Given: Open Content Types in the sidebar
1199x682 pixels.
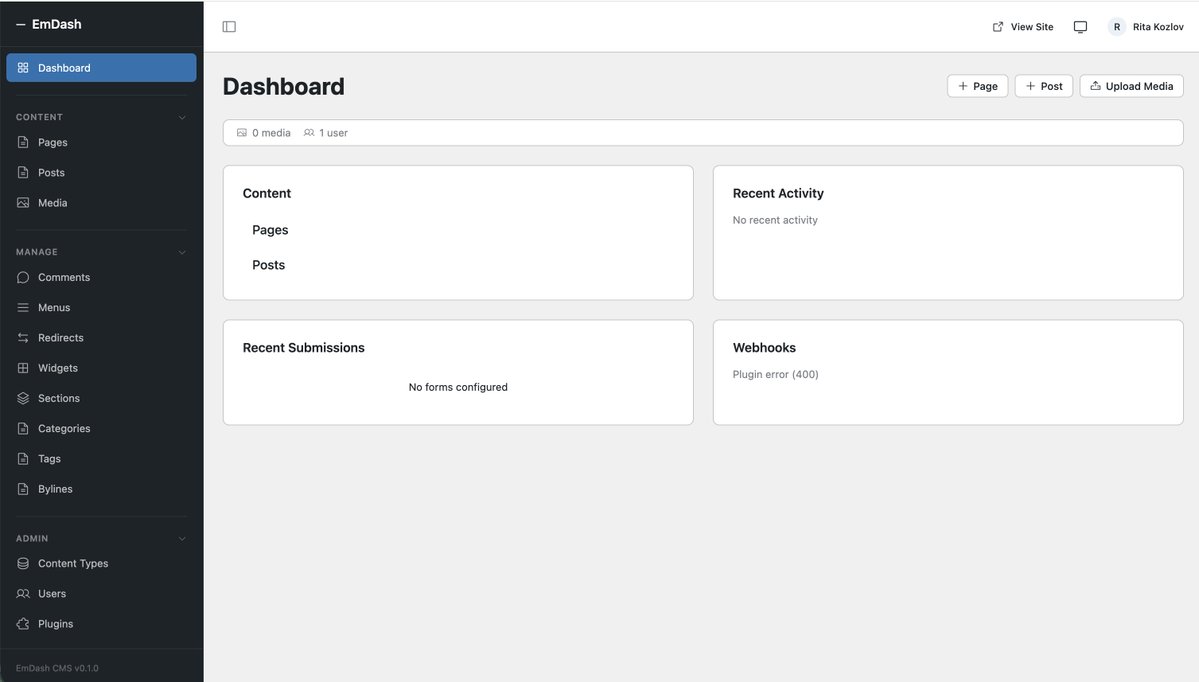Looking at the screenshot, I should pyautogui.click(x=101, y=563).
